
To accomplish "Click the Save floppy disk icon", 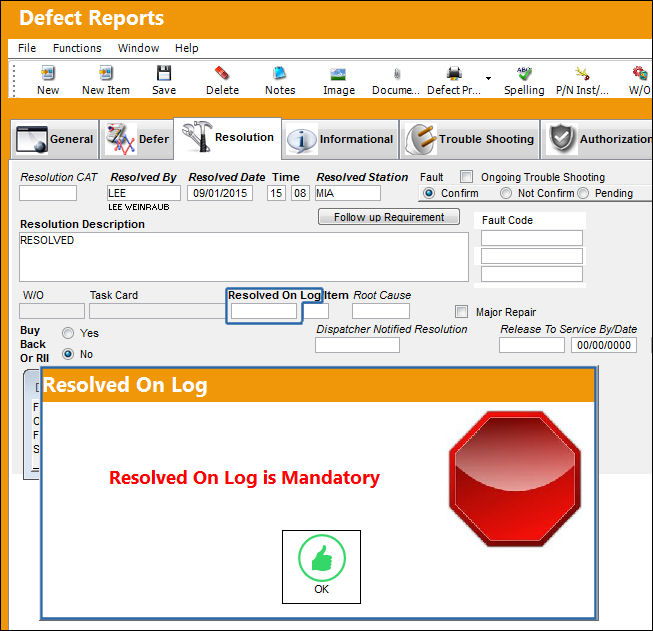I will click(x=164, y=74).
